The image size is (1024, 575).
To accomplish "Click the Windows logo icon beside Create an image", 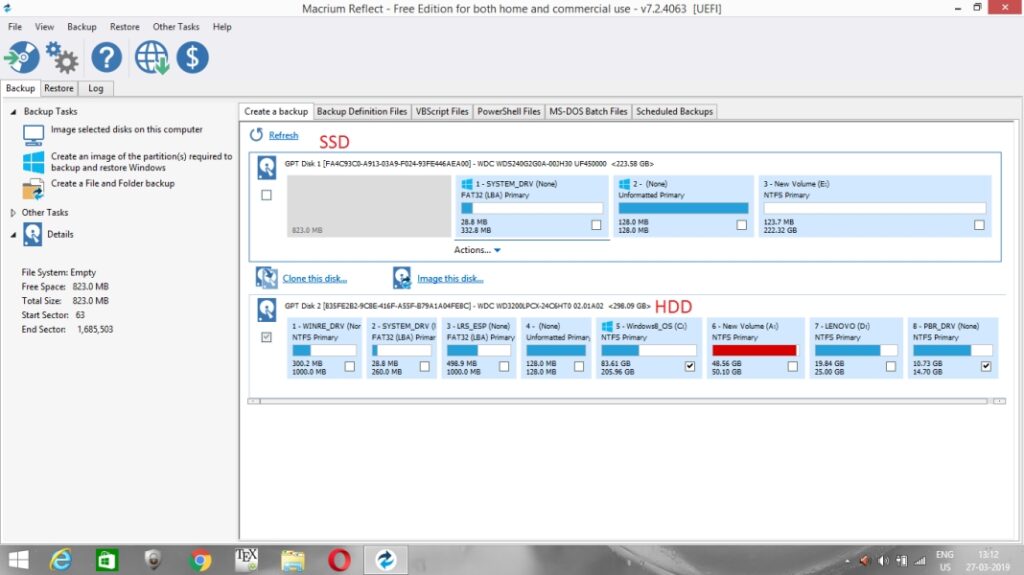I will click(33, 162).
